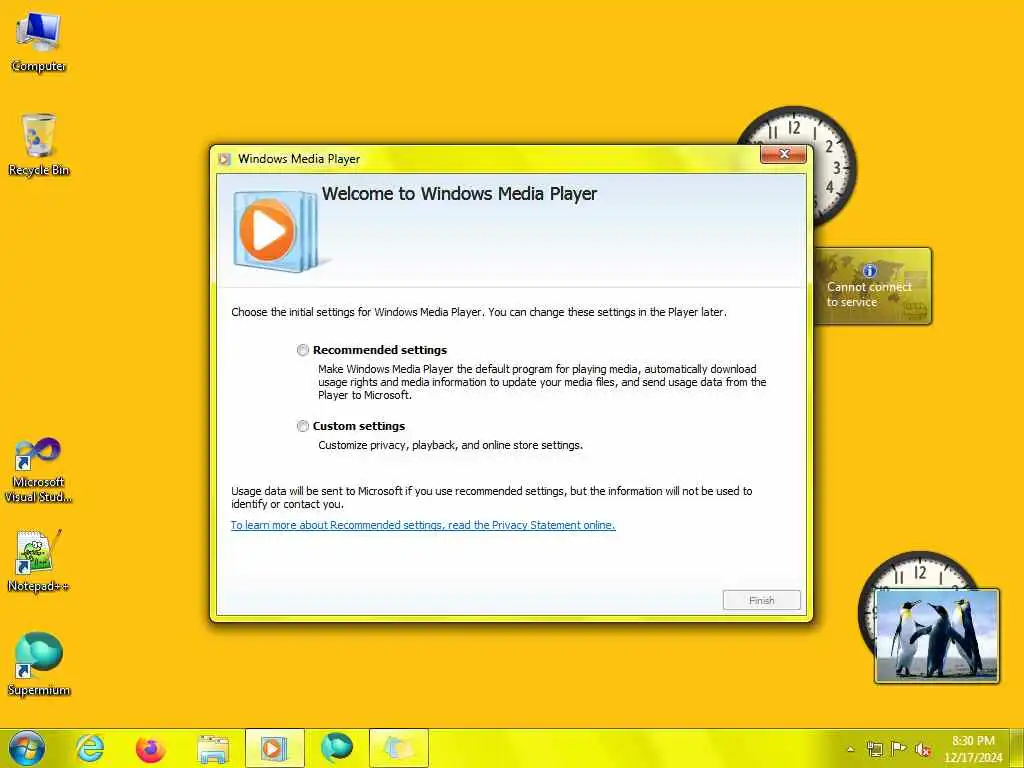Open the taskbar clock showing 8:30 PM
This screenshot has height=768, width=1024.
[973, 749]
